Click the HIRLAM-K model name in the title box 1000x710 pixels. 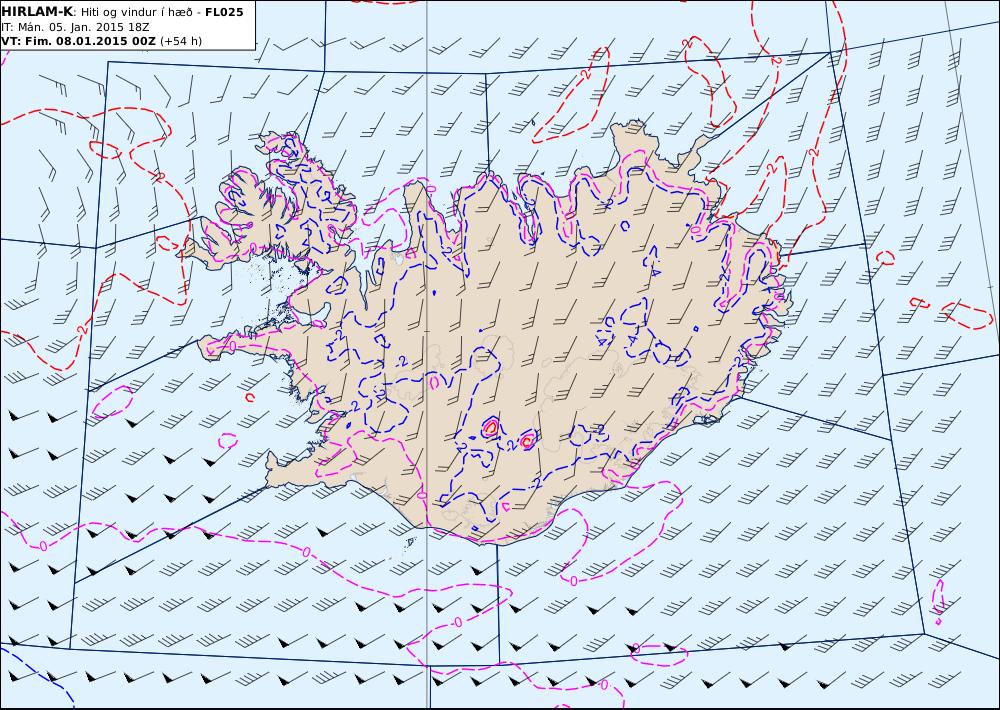tap(37, 12)
